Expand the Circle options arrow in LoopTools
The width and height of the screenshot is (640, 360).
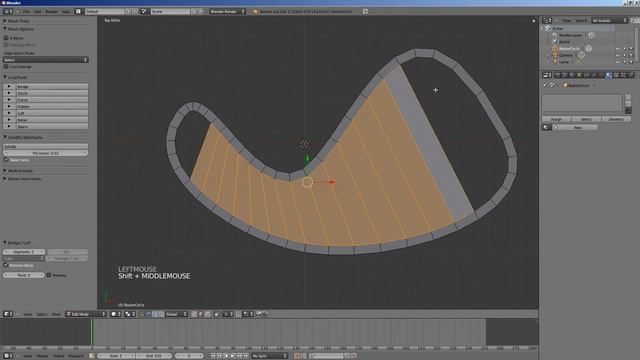pos(9,93)
